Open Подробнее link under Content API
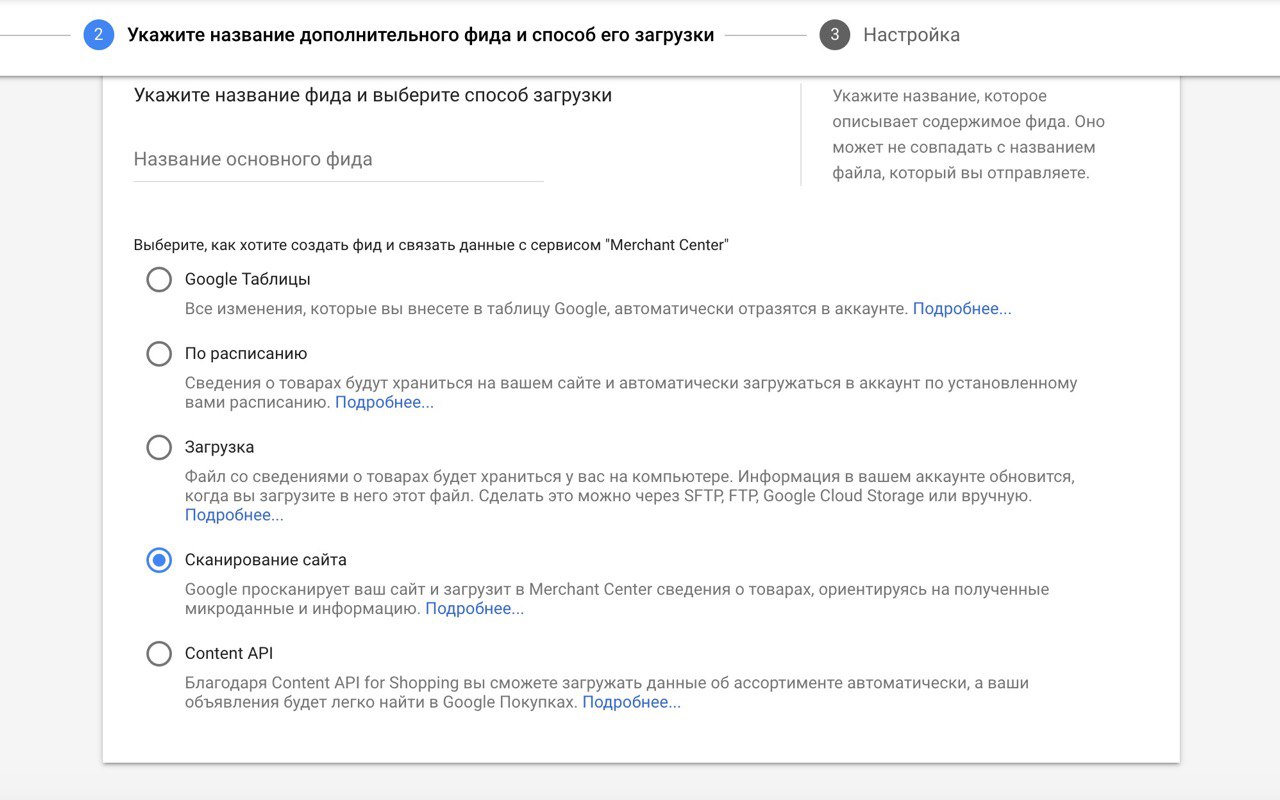Viewport: 1280px width, 800px height. [x=631, y=702]
